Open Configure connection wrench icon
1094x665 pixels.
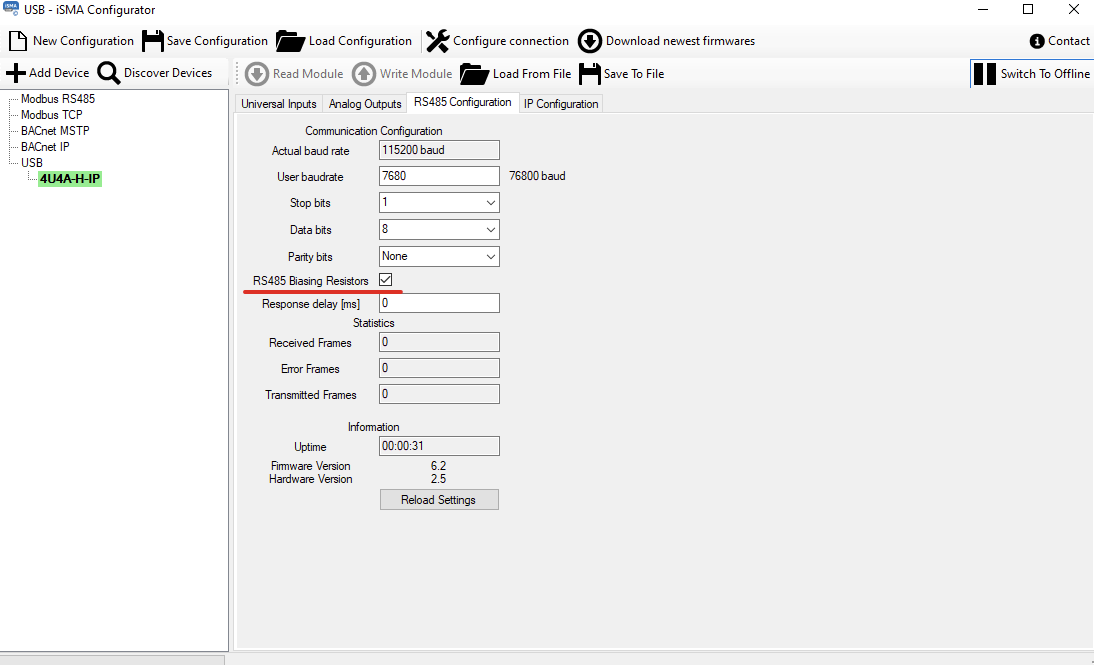tap(438, 41)
